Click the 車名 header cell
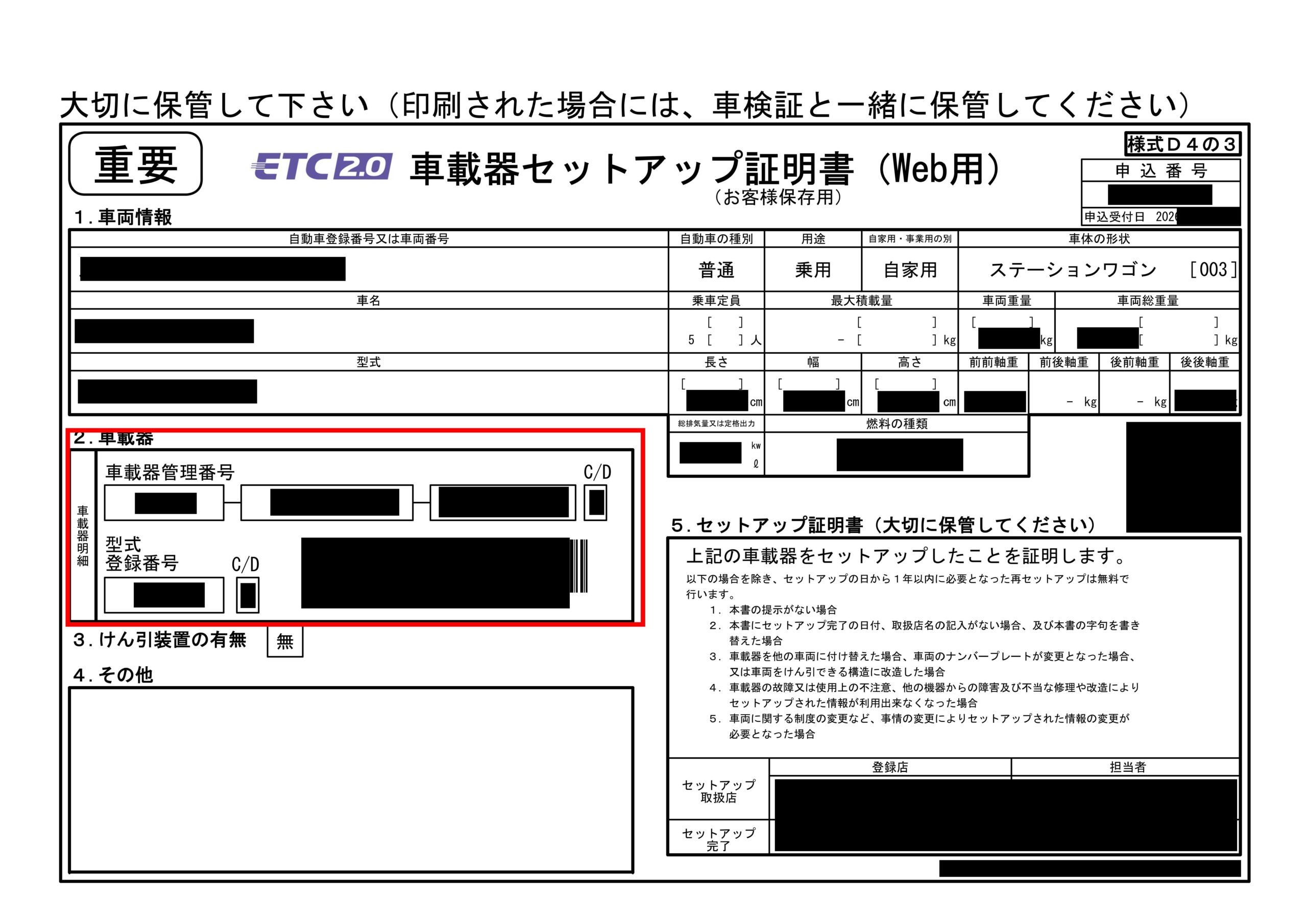The image size is (1307, 924). [369, 301]
